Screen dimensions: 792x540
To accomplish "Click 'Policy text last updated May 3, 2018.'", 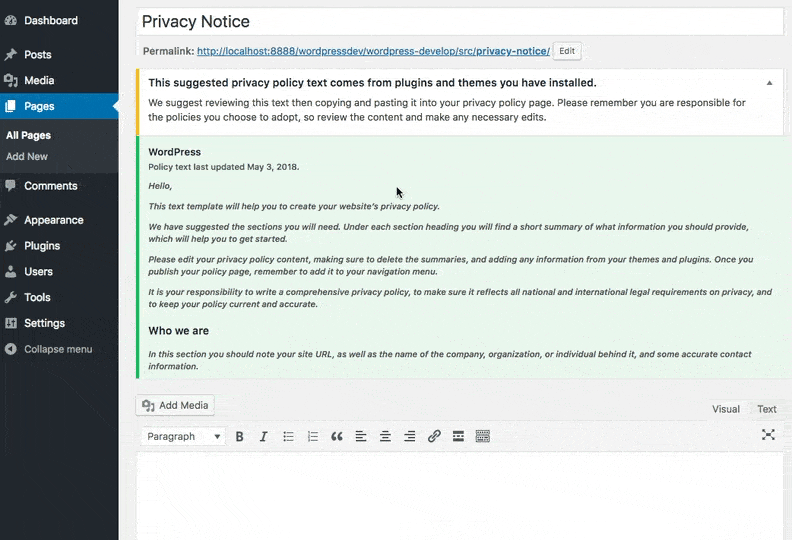I will (x=224, y=167).
